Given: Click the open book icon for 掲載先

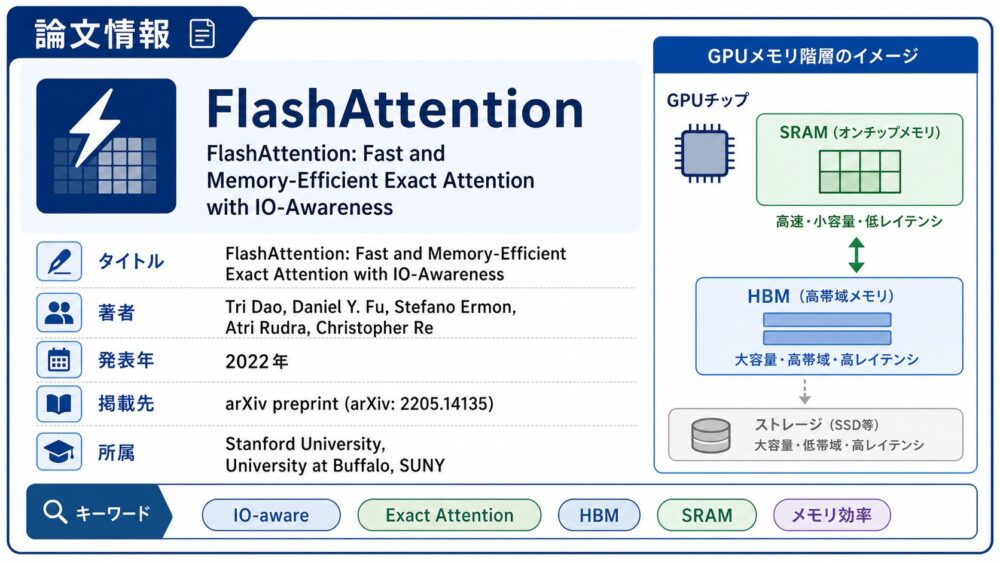Looking at the screenshot, I should click(x=59, y=404).
